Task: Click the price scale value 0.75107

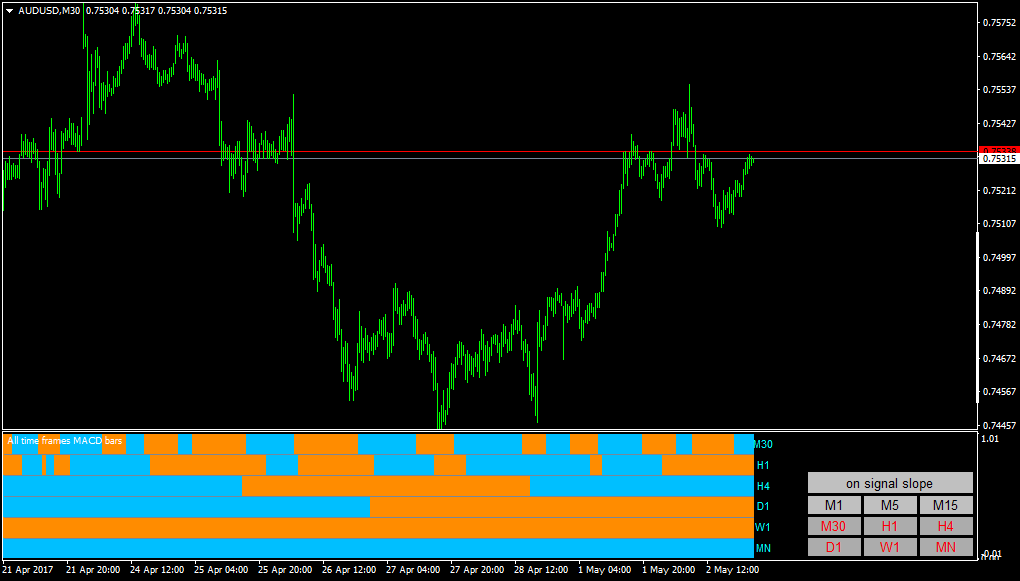Action: tap(1000, 224)
